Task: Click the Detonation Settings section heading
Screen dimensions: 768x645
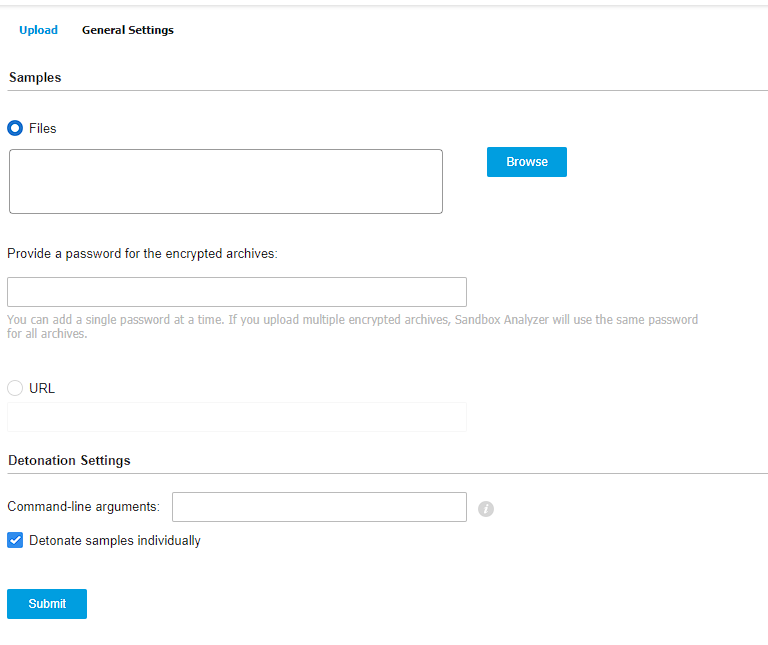Action: 69,461
